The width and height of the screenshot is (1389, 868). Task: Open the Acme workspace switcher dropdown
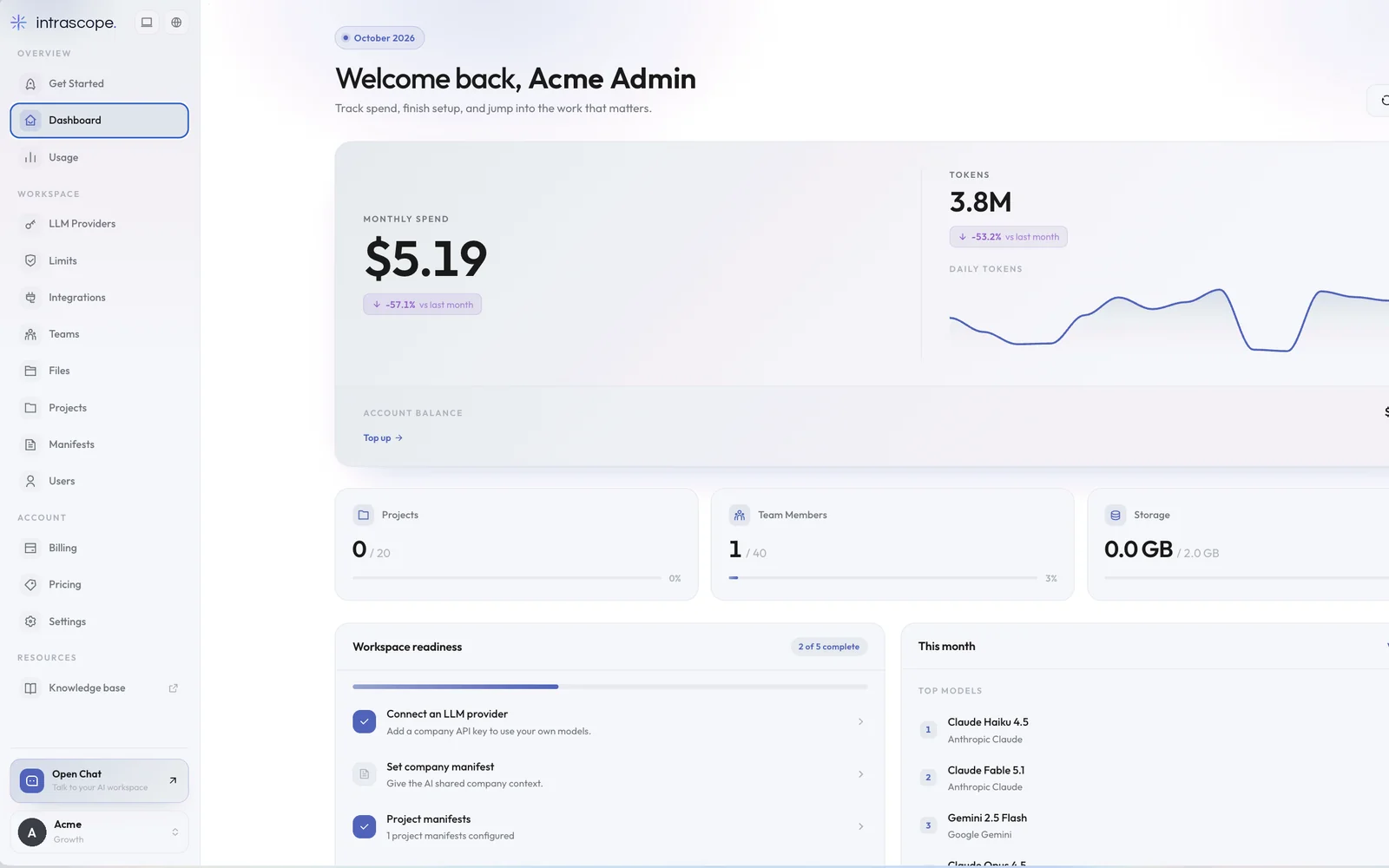[x=99, y=832]
